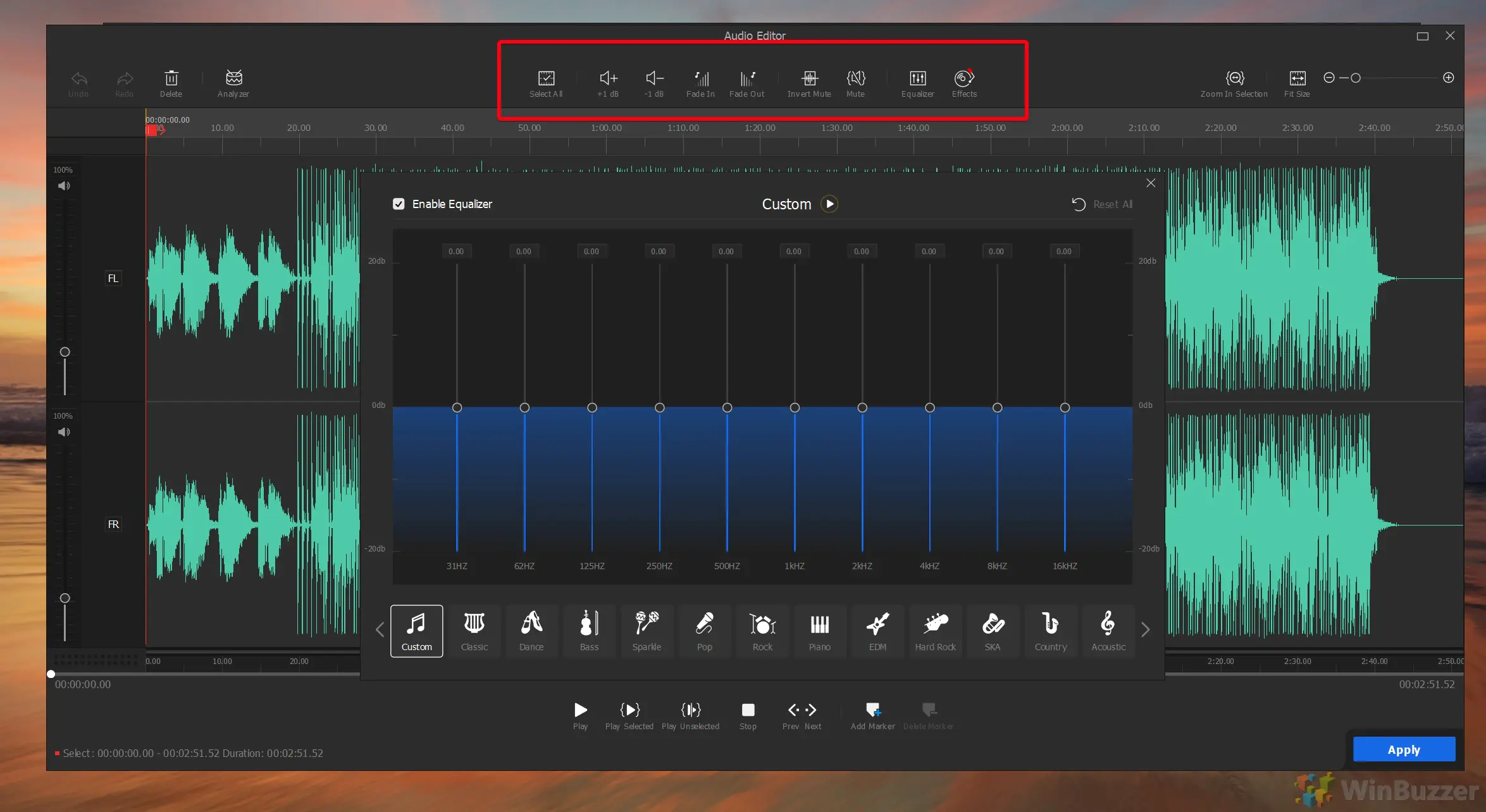Apply Fade Out to the audio

747,83
